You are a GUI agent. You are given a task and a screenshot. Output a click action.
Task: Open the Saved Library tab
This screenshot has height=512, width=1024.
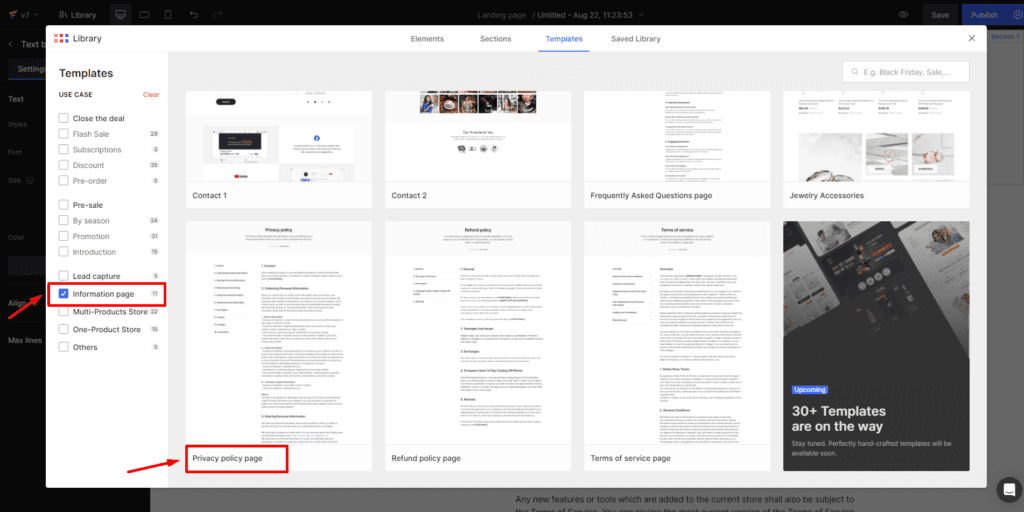(635, 39)
